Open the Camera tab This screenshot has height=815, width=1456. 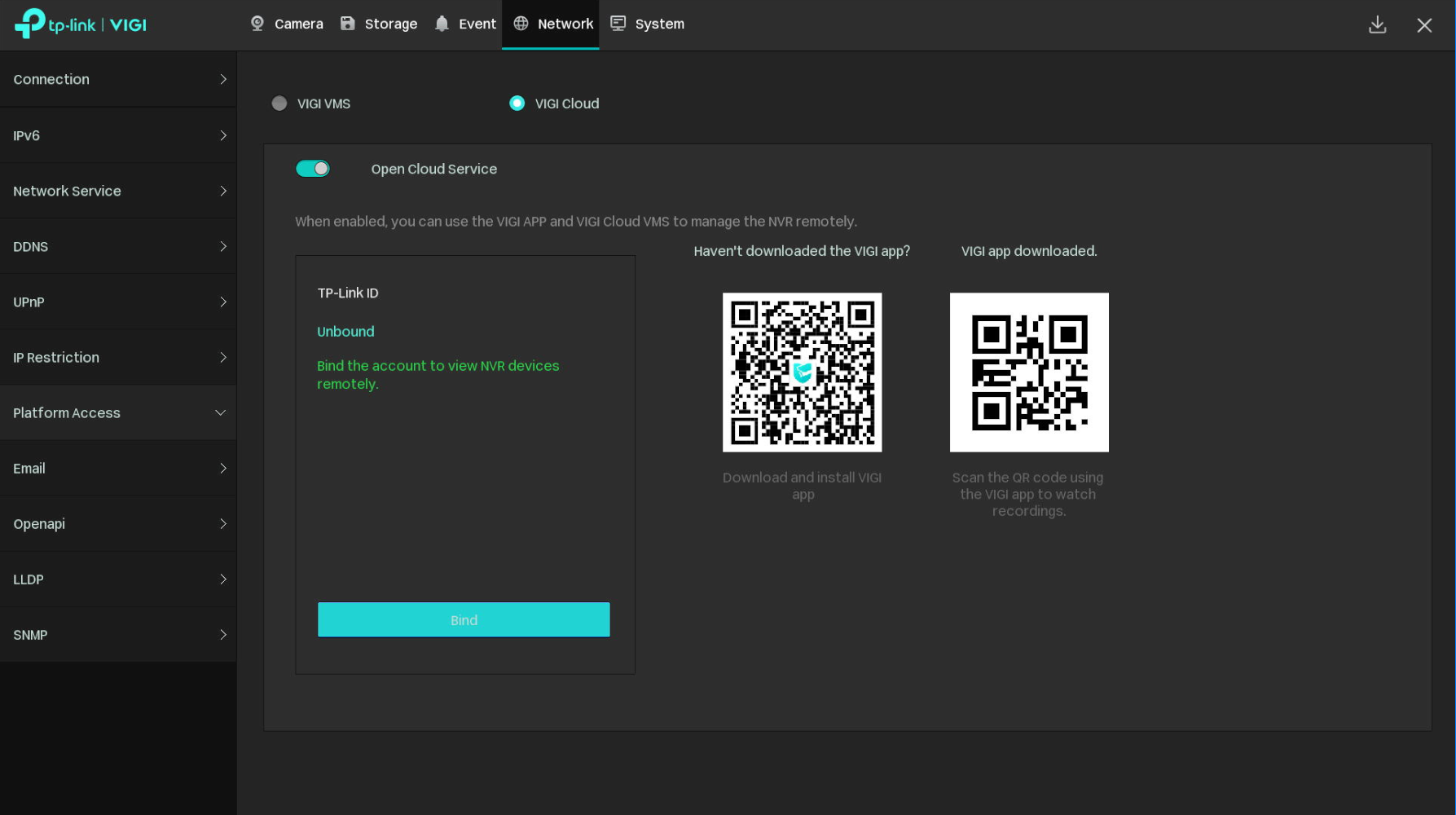pyautogui.click(x=287, y=24)
